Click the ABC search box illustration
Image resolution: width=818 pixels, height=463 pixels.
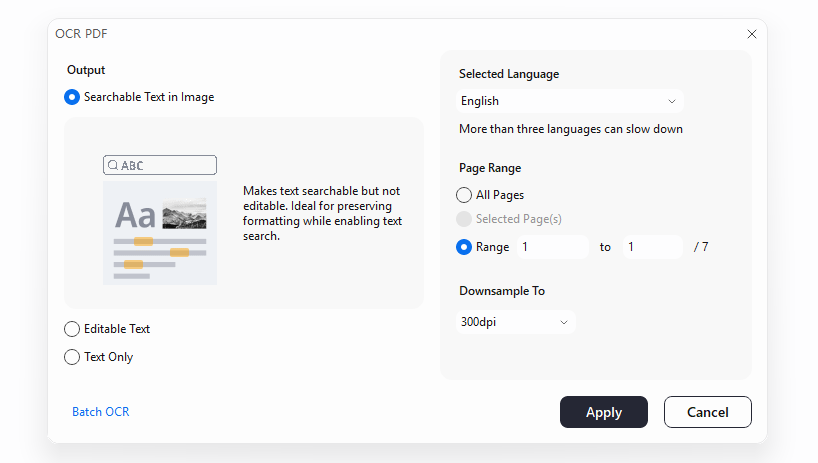click(160, 165)
